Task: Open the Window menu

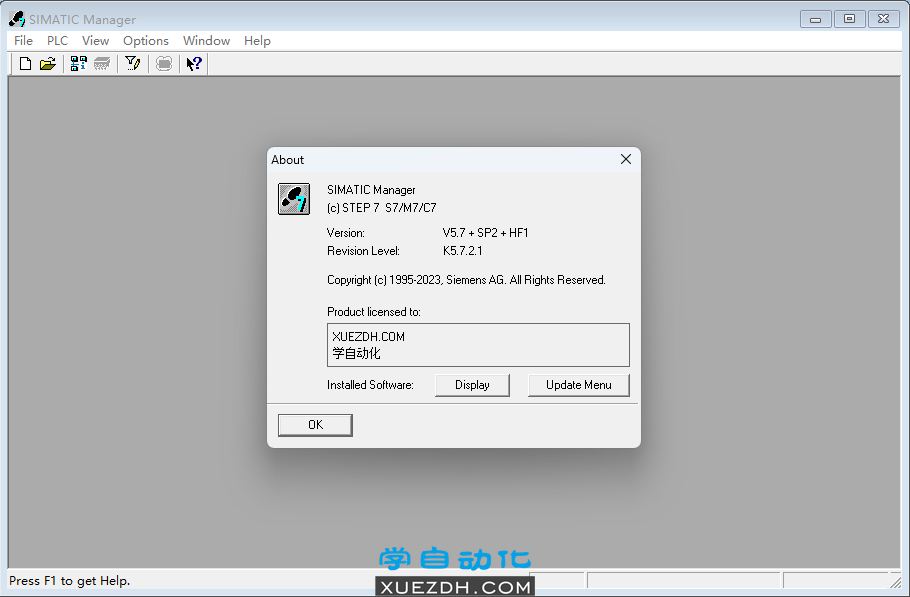Action: [207, 41]
